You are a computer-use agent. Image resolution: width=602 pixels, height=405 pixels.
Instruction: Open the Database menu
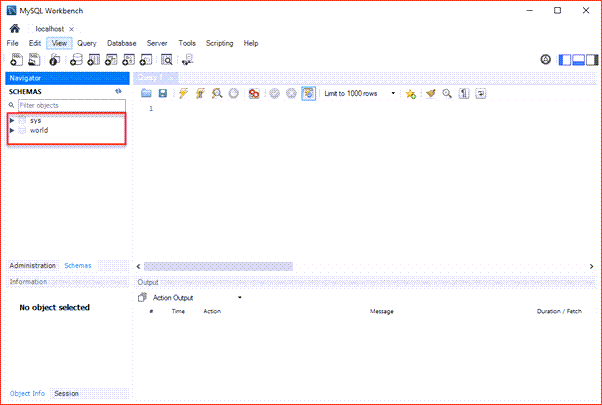(x=121, y=44)
